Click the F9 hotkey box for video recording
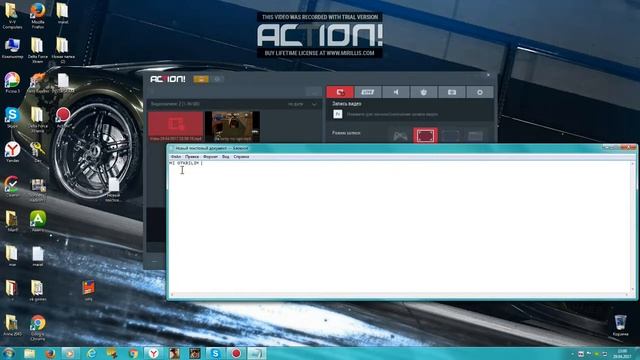This screenshot has height=360, width=640. click(338, 114)
